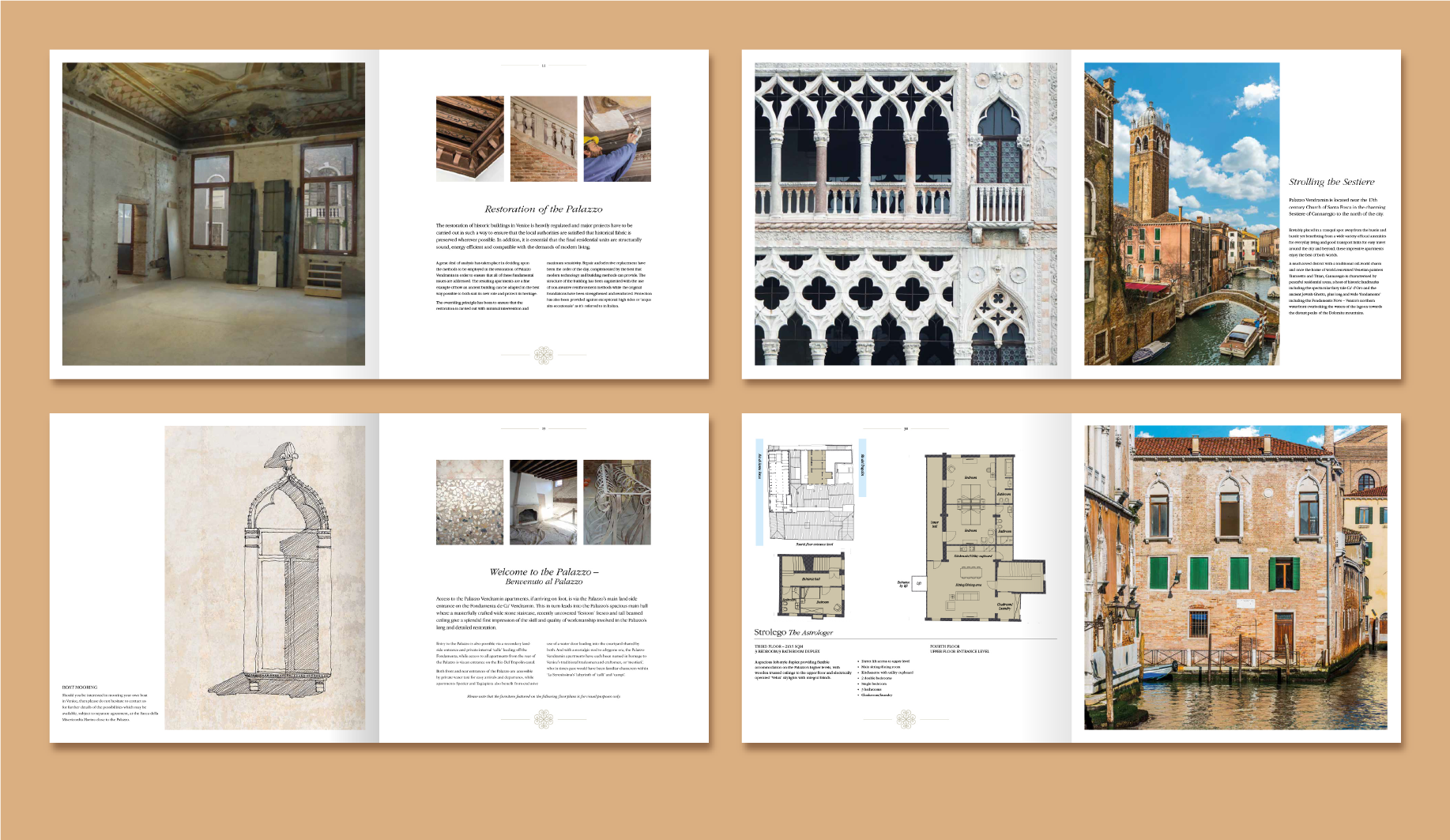Open the brick palazzo with green shutters photo
Screen dimensions: 1450x840
1235,578
